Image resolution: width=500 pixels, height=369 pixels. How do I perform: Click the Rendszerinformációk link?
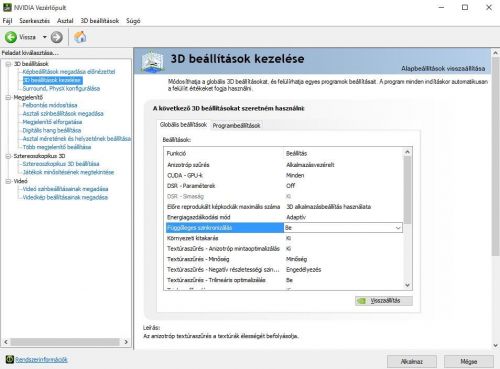pyautogui.click(x=41, y=360)
